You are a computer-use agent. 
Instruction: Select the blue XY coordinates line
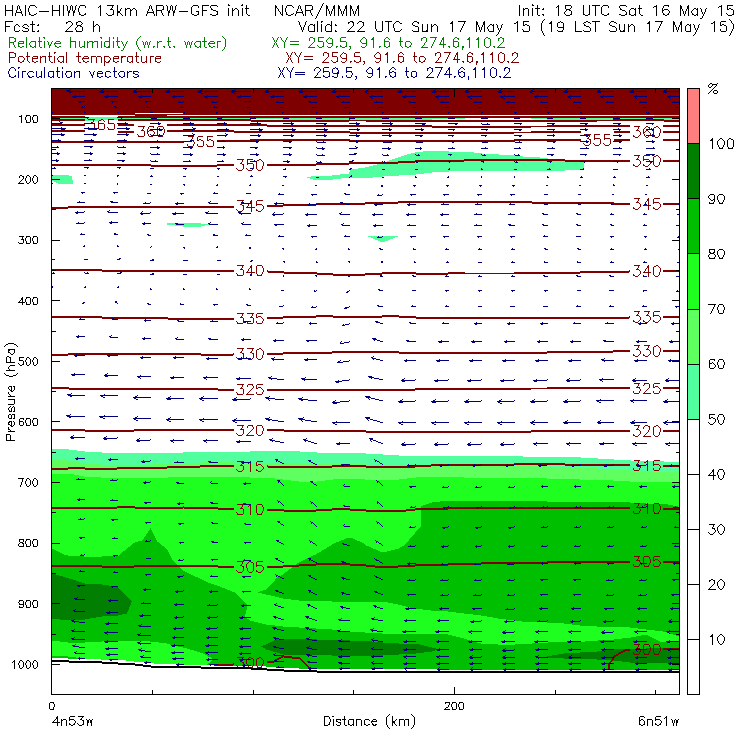tap(394, 73)
